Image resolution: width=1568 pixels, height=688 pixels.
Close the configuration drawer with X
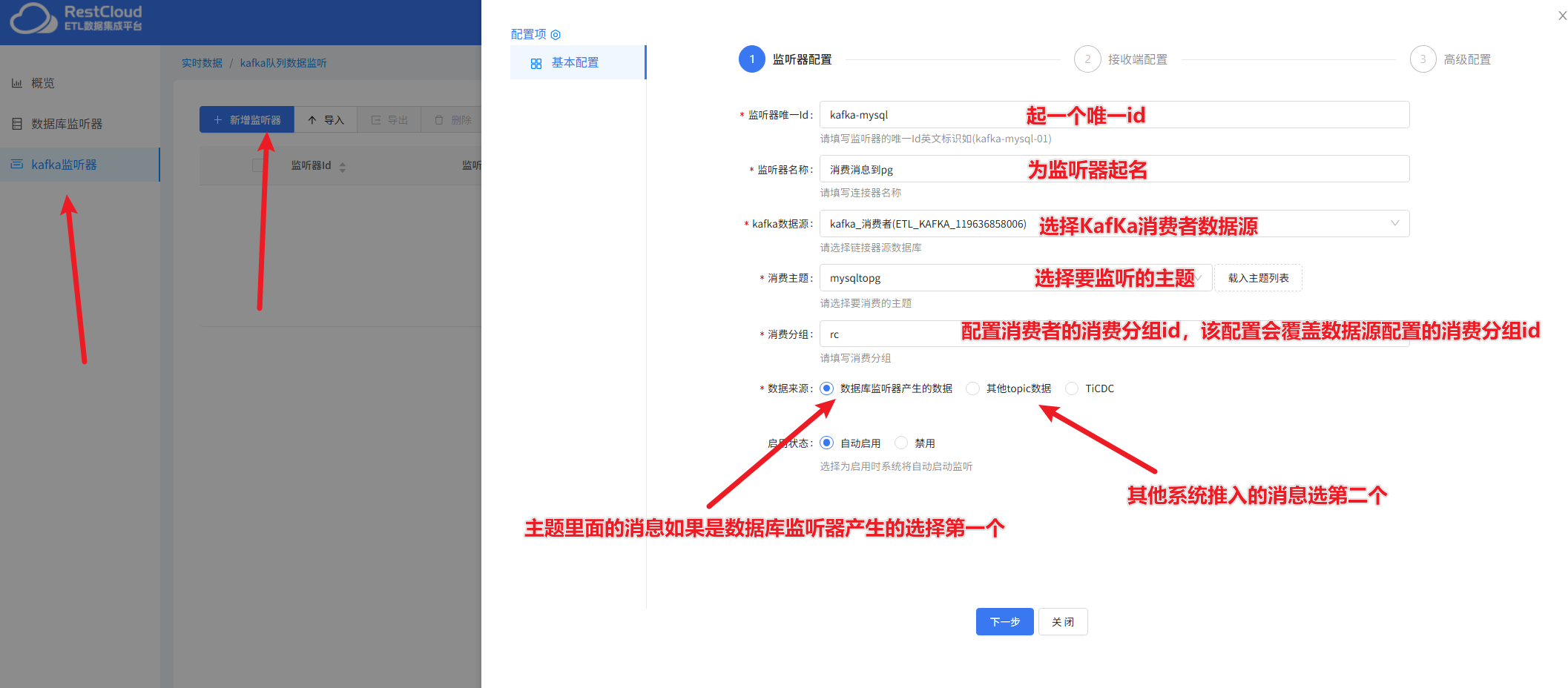(1562, 16)
